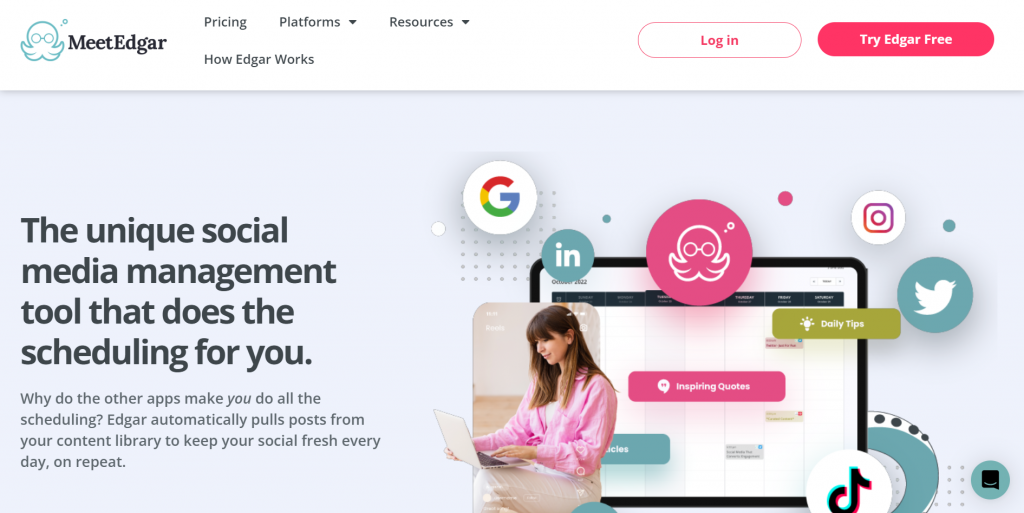The image size is (1024, 513).
Task: Click the Daily Tips lightbulb icon
Action: [807, 323]
